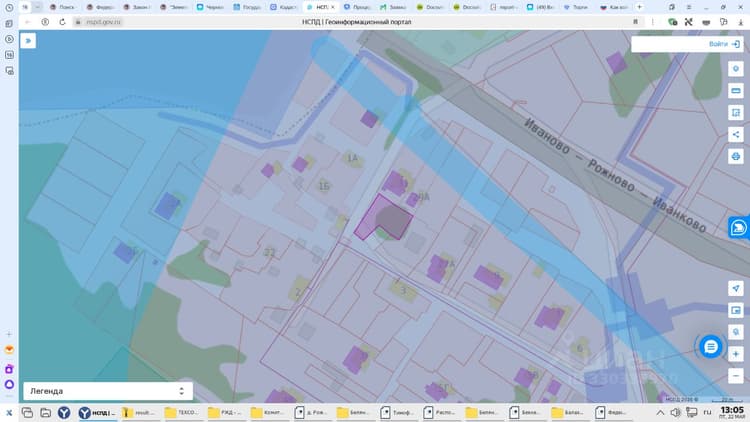The width and height of the screenshot is (750, 422).
Task: Open the ТЕХСО folder taskbar item
Action: click(182, 412)
